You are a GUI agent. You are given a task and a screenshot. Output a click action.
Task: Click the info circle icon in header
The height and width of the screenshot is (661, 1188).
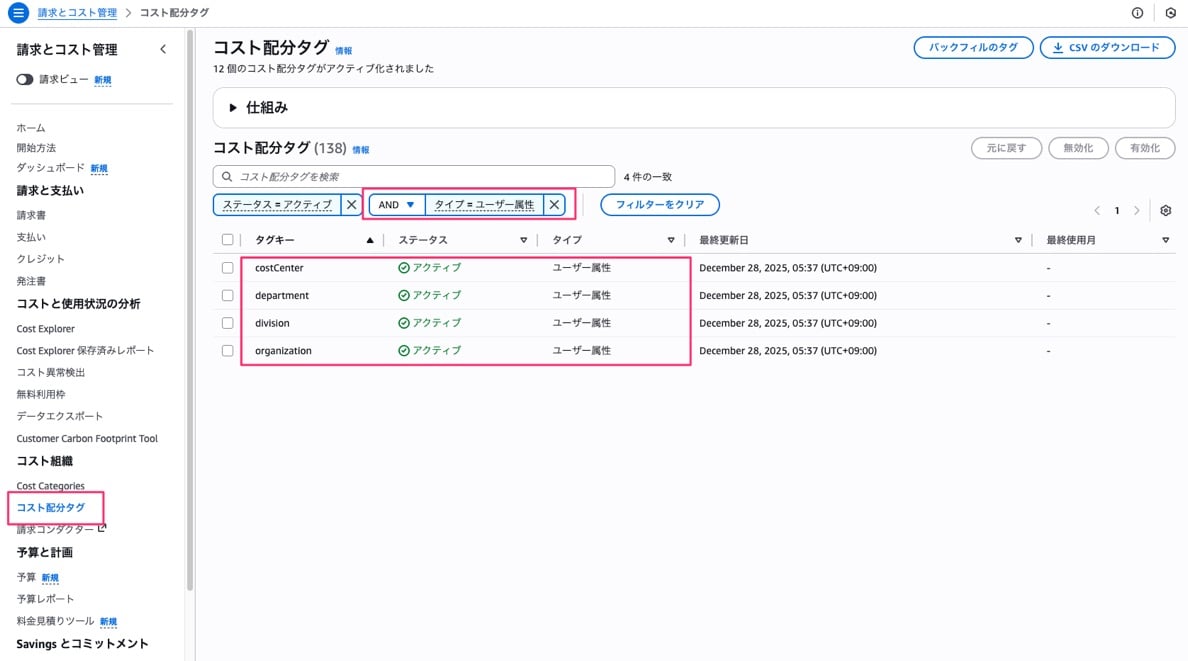1137,13
